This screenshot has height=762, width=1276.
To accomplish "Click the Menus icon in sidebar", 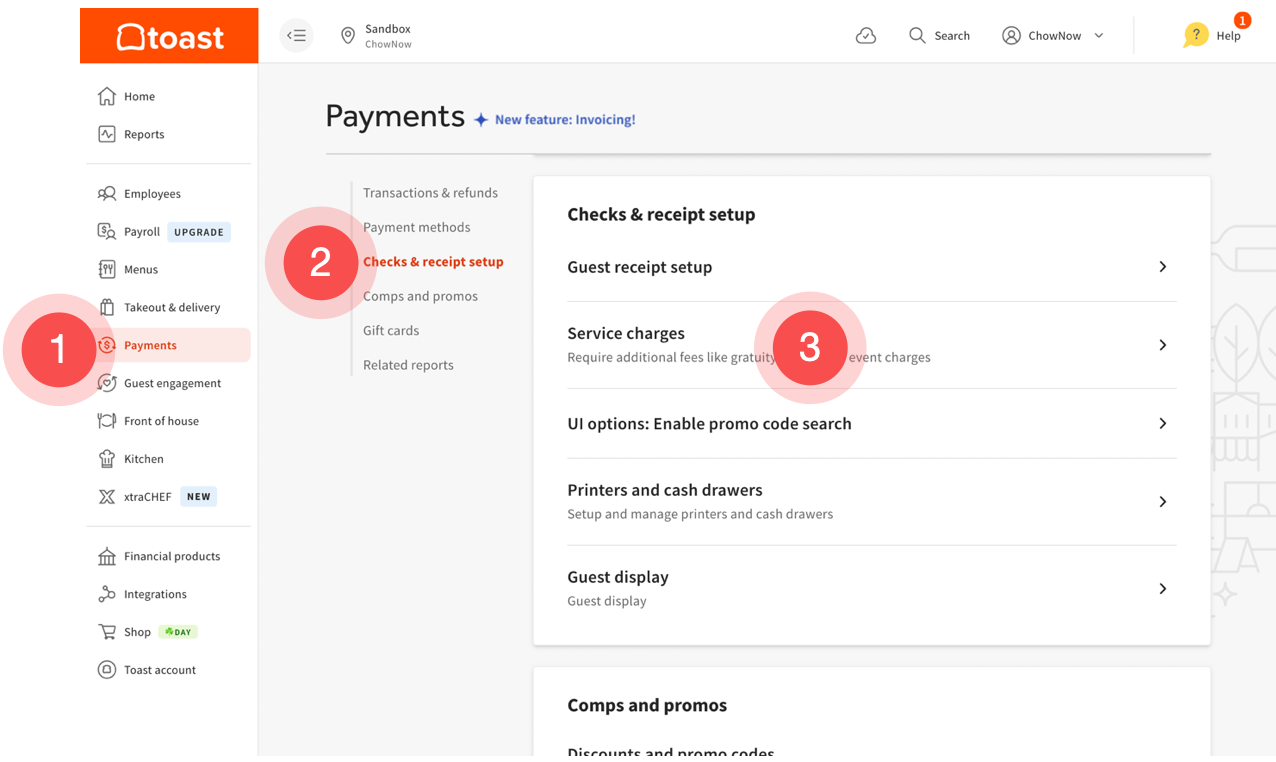I will 107,269.
